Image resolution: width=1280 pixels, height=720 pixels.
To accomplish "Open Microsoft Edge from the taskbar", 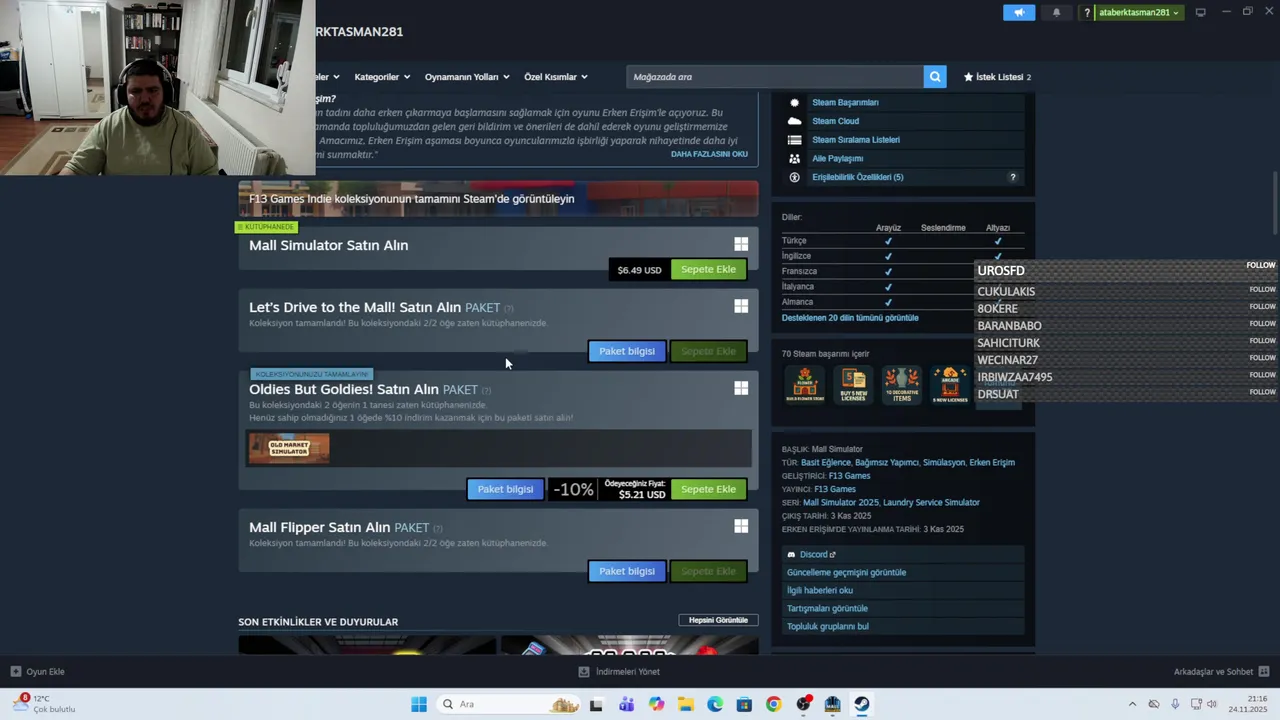I will coord(715,704).
